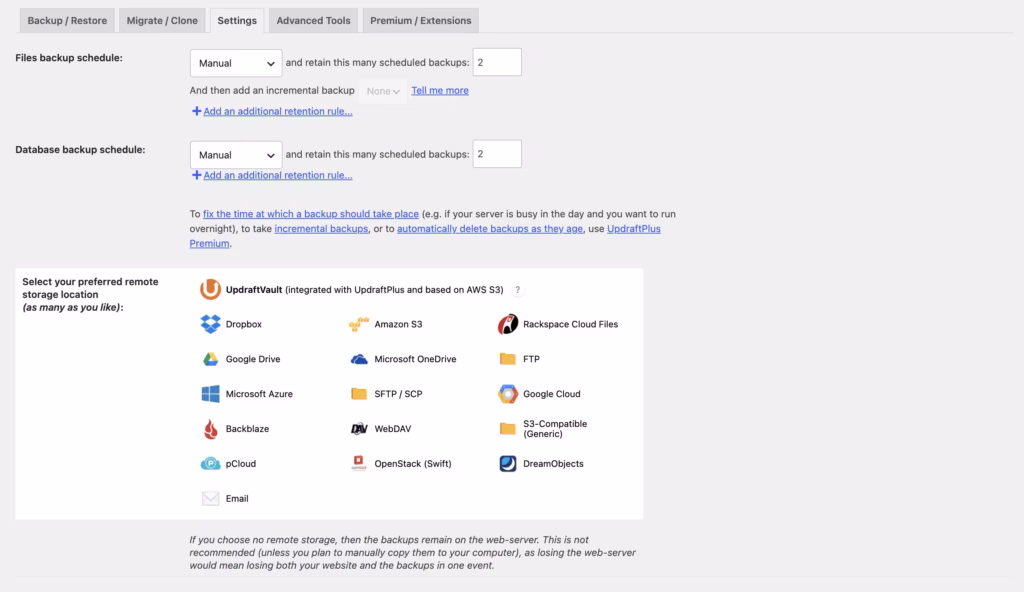Screen dimensions: 1024x592
Task: Click the WebDAV label text
Action: click(392, 429)
